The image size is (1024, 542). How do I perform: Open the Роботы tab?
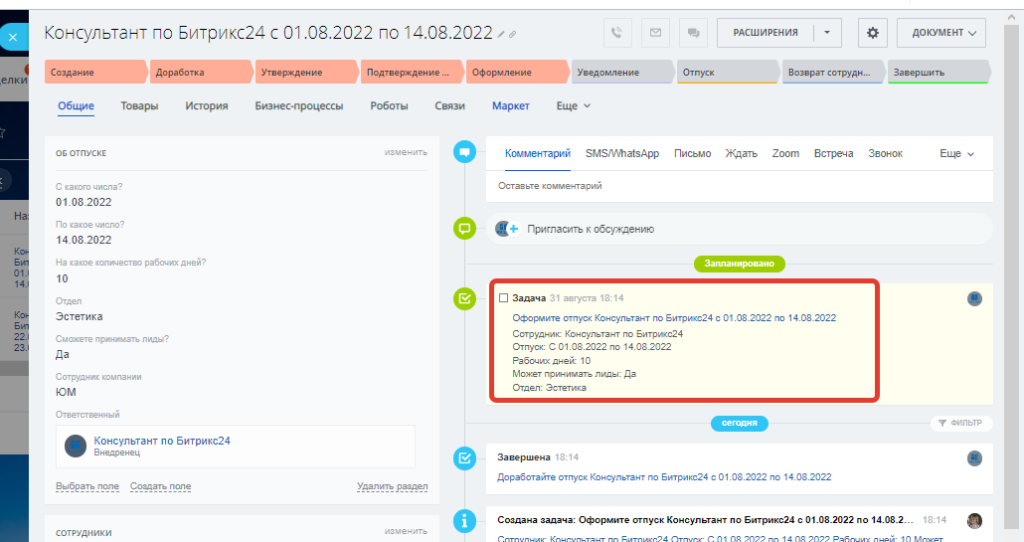tap(389, 106)
